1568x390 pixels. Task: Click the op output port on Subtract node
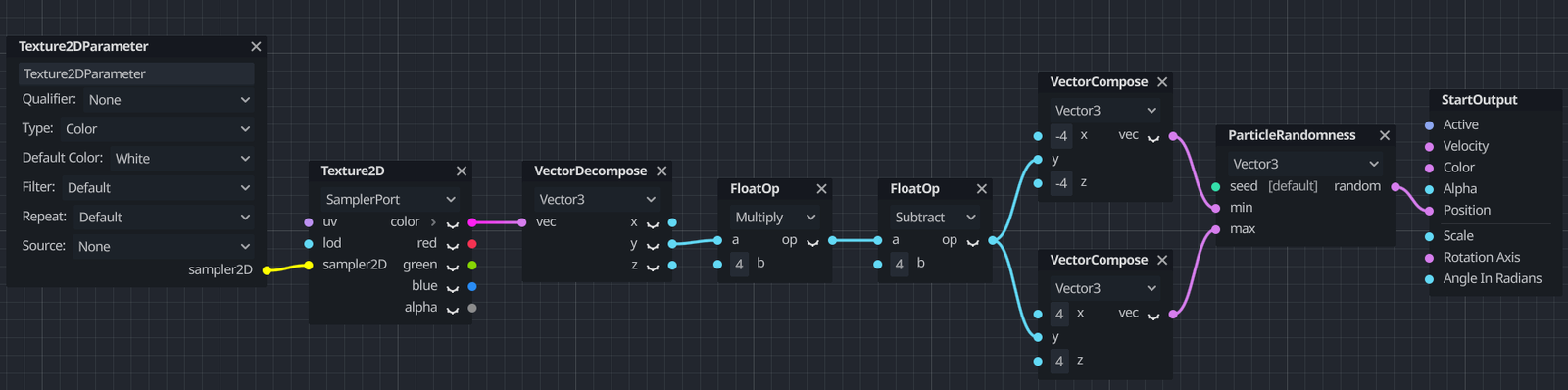[993, 240]
